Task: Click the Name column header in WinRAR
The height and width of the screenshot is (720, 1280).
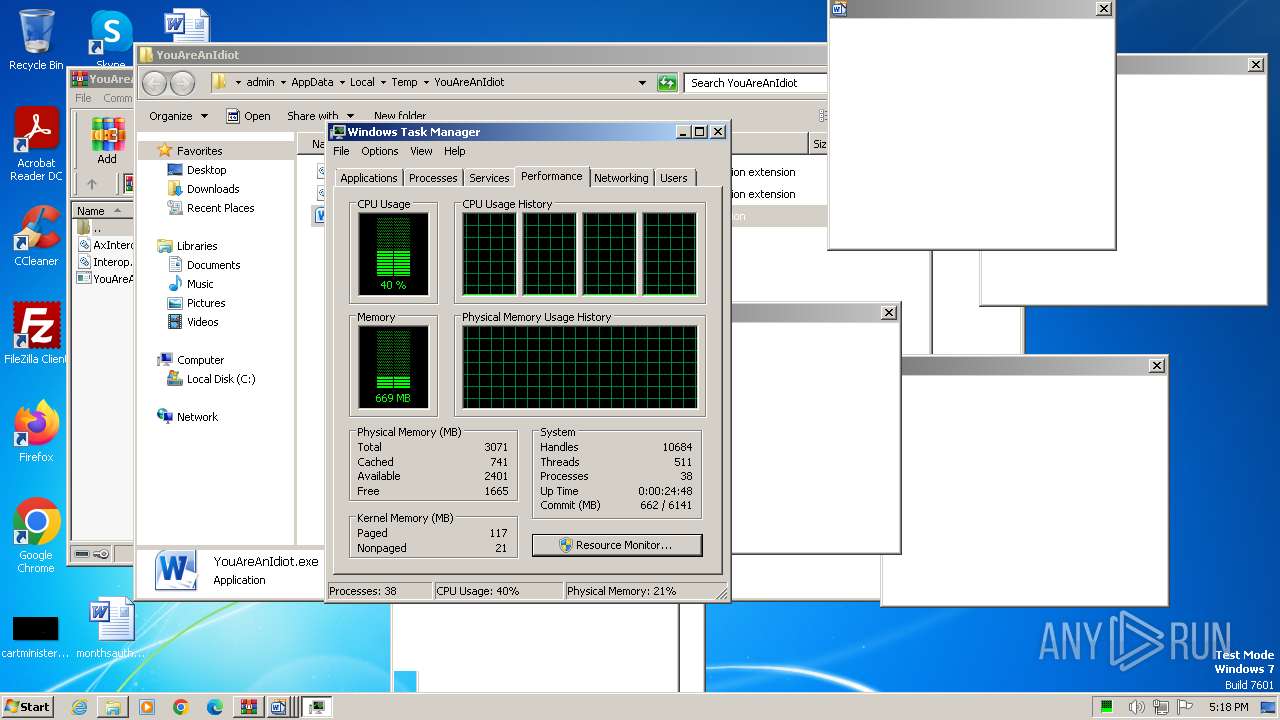Action: click(102, 211)
